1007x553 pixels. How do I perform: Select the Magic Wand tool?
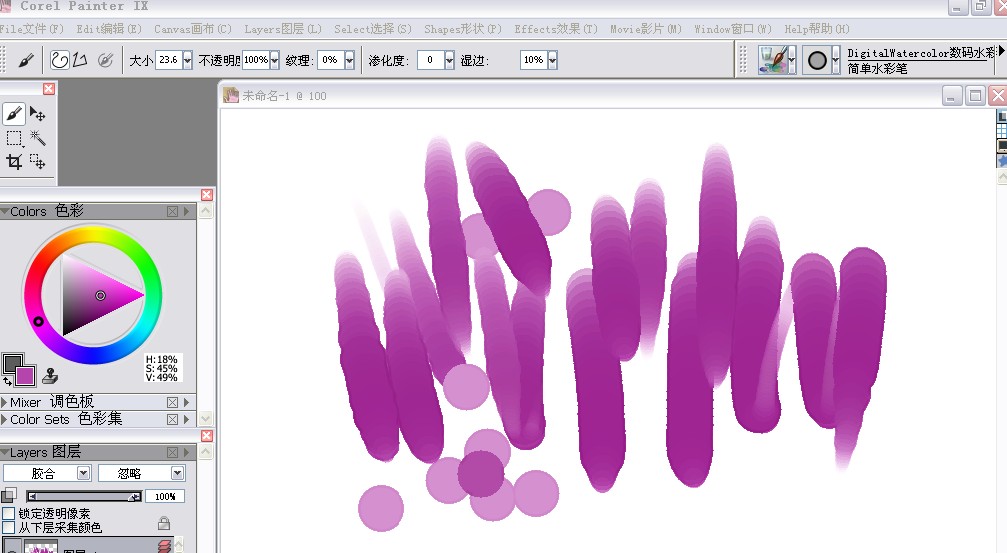point(38,137)
